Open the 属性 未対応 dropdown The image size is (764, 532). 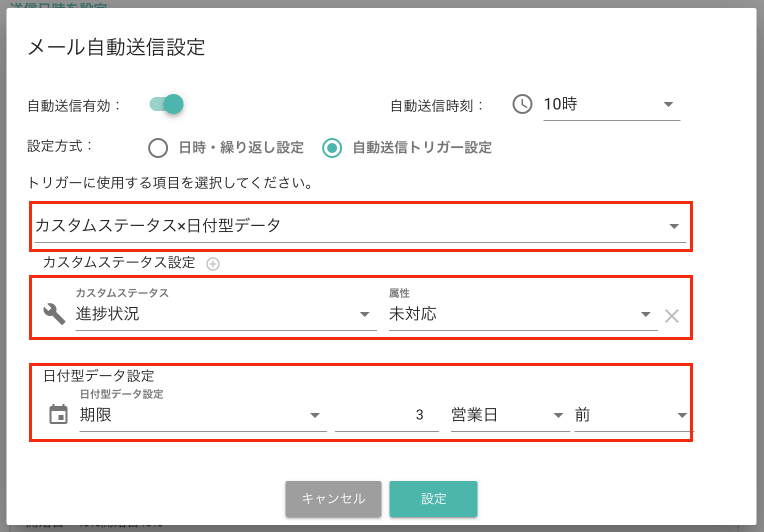click(523, 314)
